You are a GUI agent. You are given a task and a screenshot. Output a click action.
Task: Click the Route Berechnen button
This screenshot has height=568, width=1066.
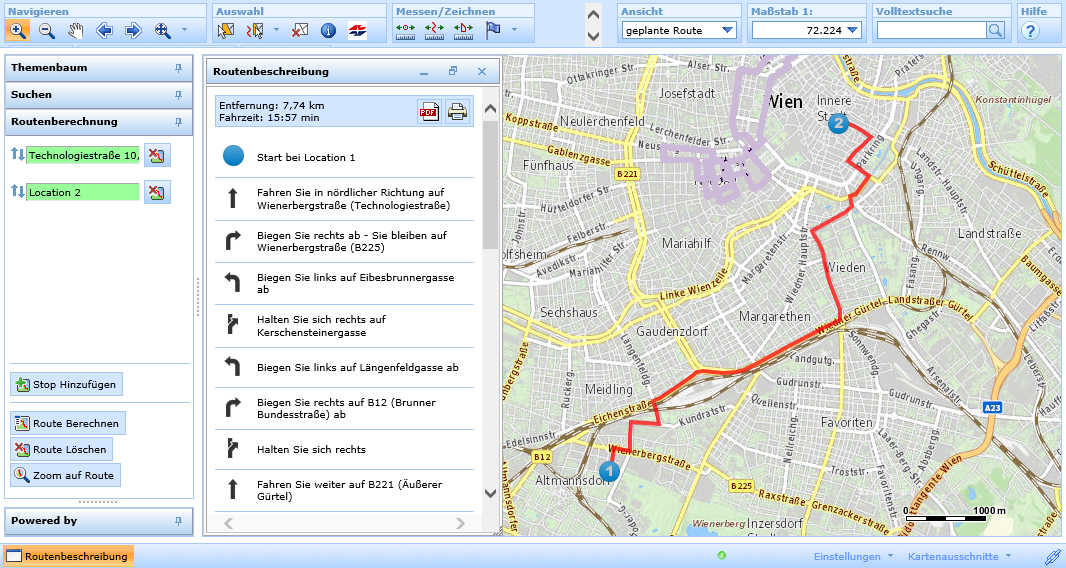(x=67, y=424)
